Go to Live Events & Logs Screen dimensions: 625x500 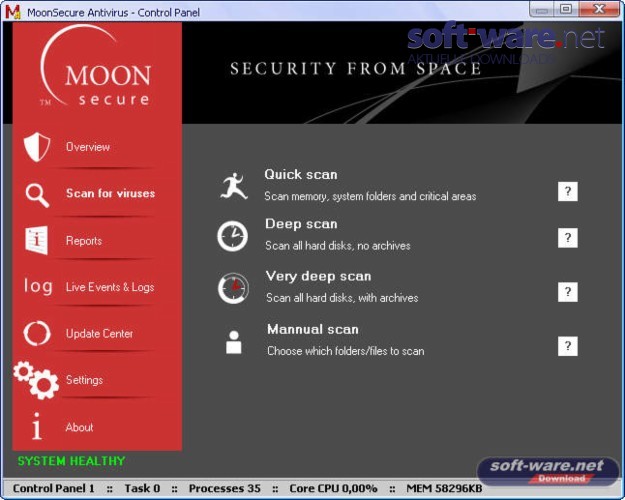[110, 287]
